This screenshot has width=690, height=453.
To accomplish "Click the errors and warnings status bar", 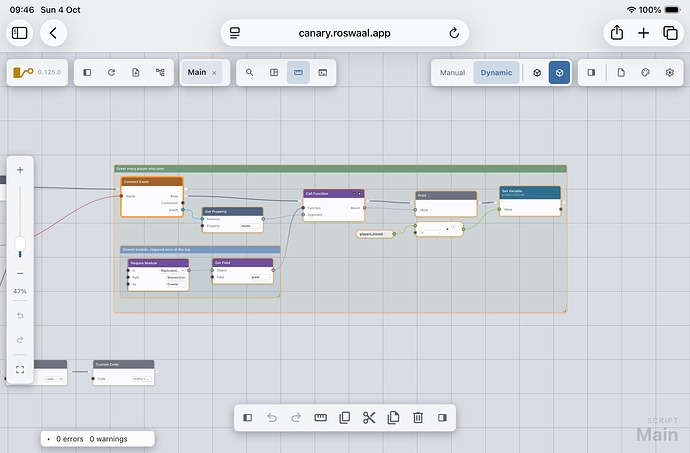I will pyautogui.click(x=98, y=439).
